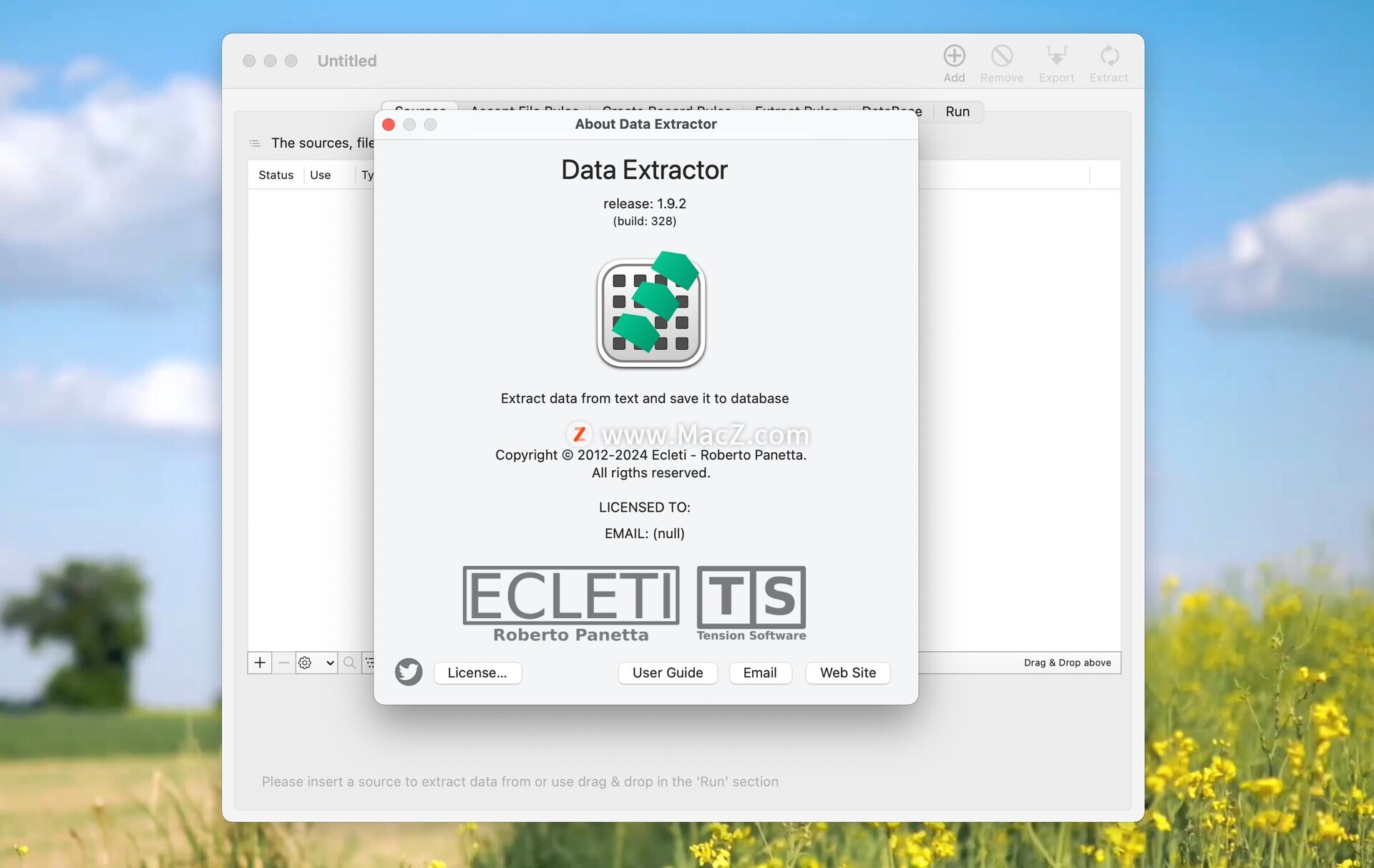
Task: Click the list icon beside 'The sources' text
Action: 255,143
